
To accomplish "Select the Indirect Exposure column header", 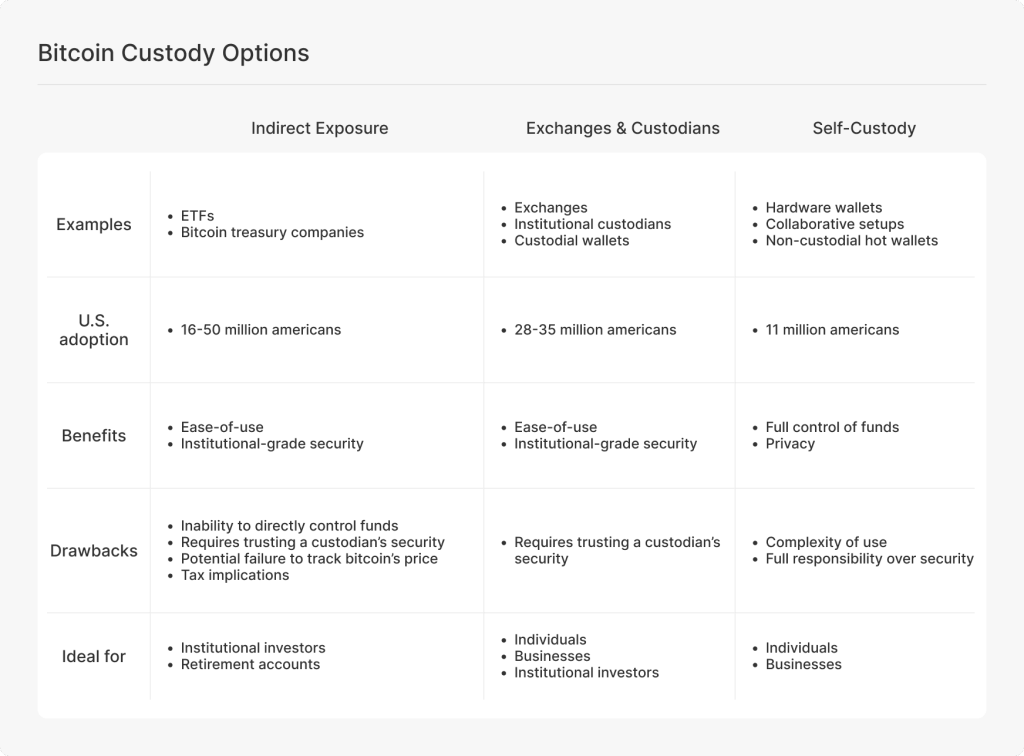I will click(319, 128).
